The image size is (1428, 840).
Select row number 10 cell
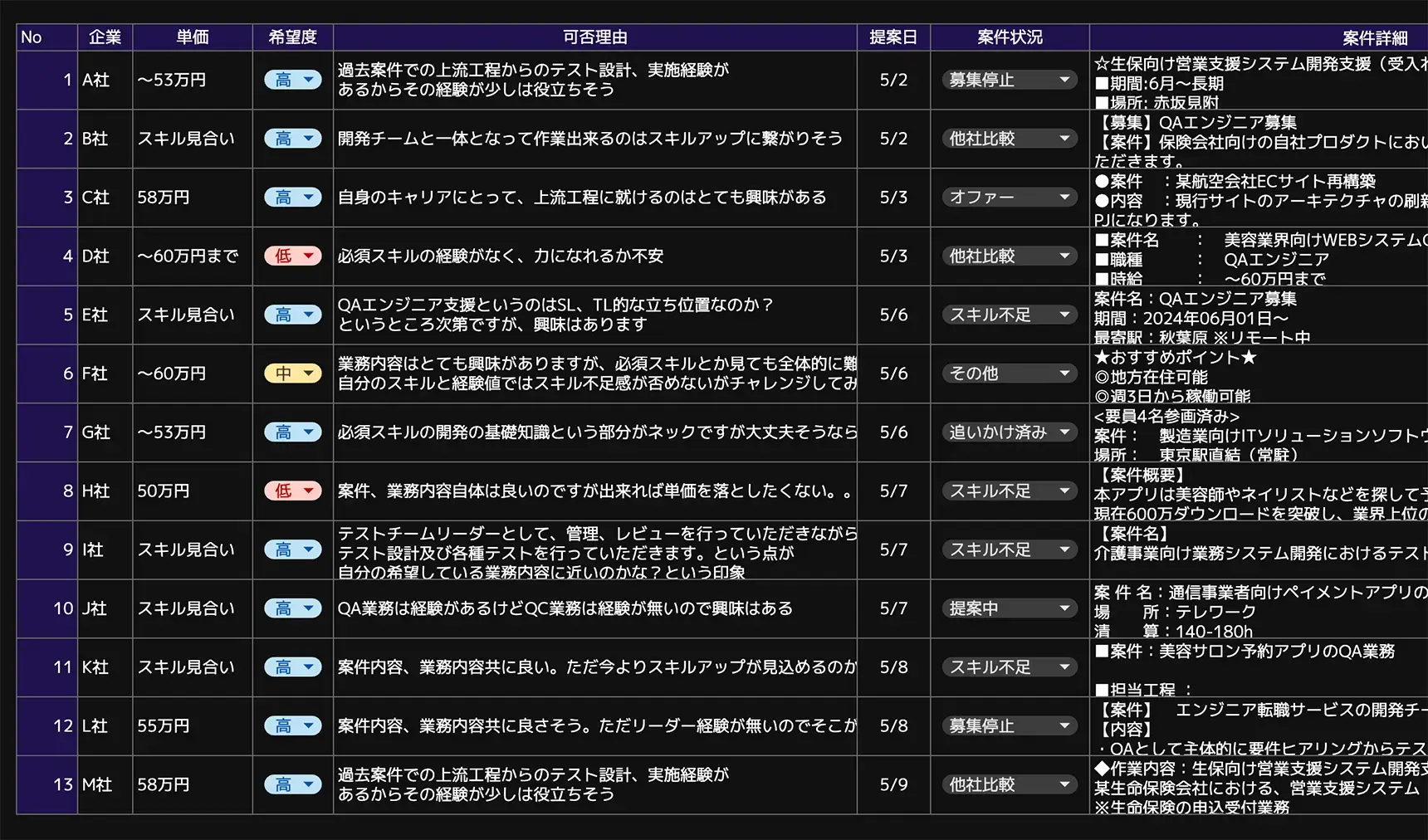coord(47,608)
